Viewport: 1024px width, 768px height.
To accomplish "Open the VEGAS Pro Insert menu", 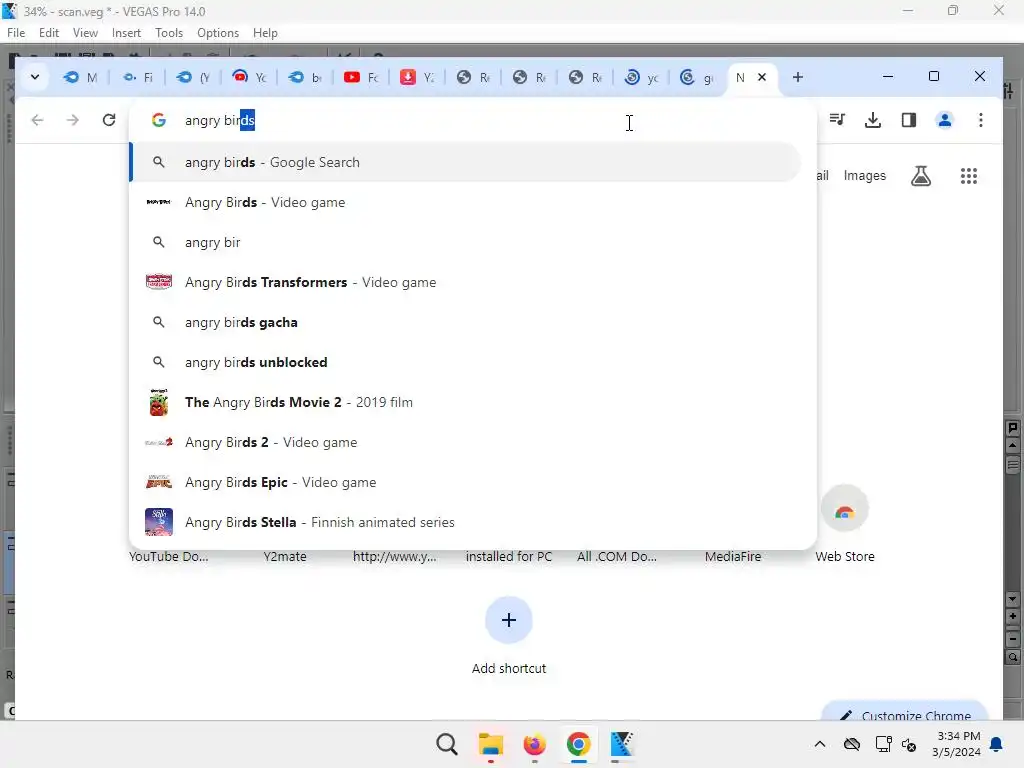I will pos(126,33).
